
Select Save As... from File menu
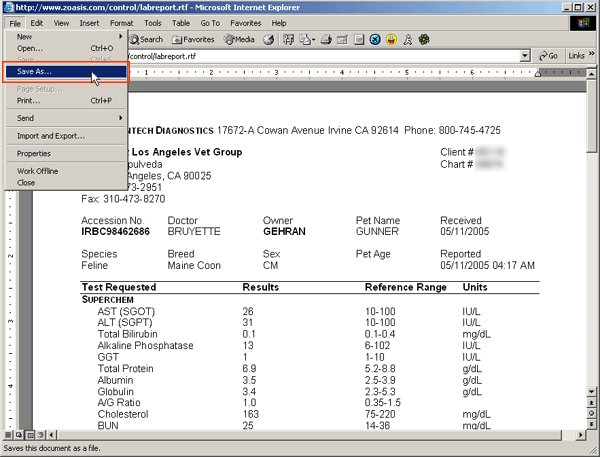coord(67,71)
